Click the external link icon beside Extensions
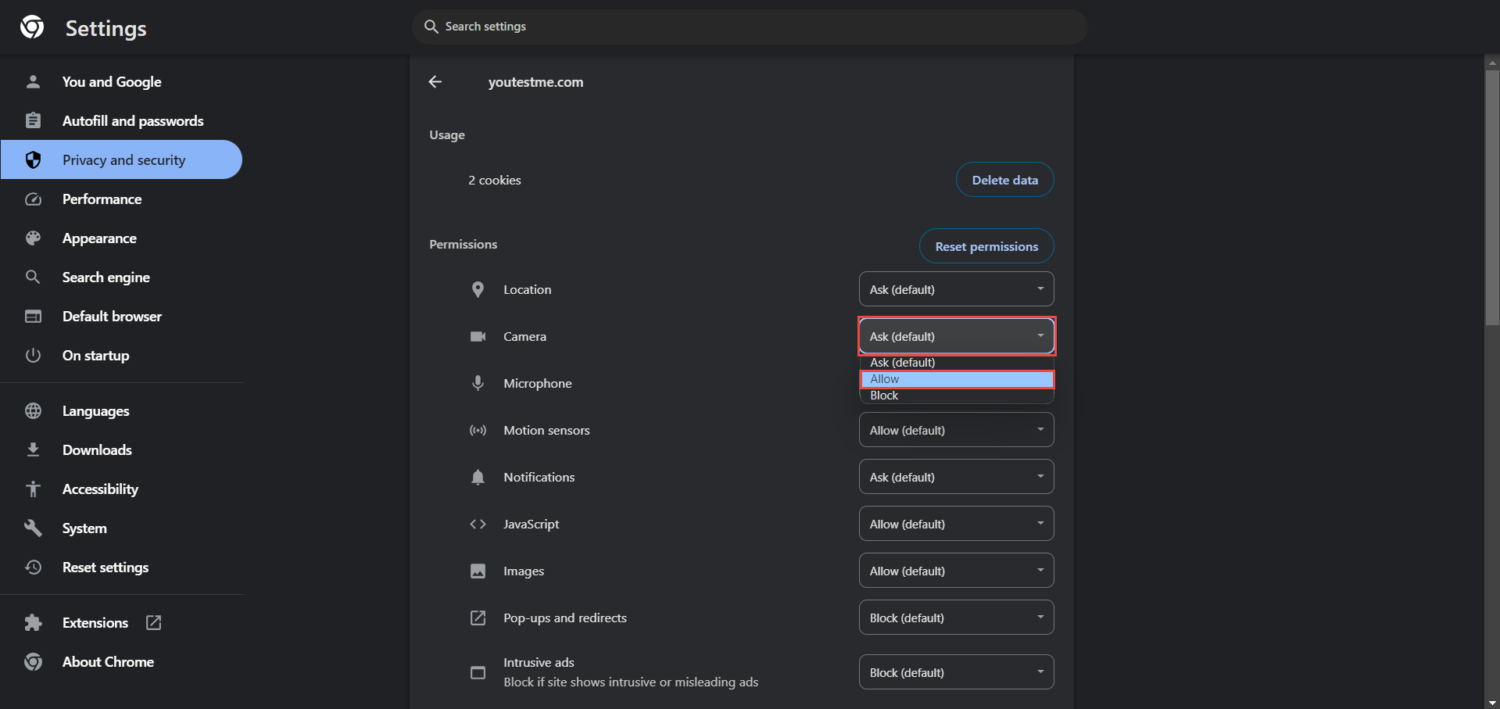 pos(153,622)
